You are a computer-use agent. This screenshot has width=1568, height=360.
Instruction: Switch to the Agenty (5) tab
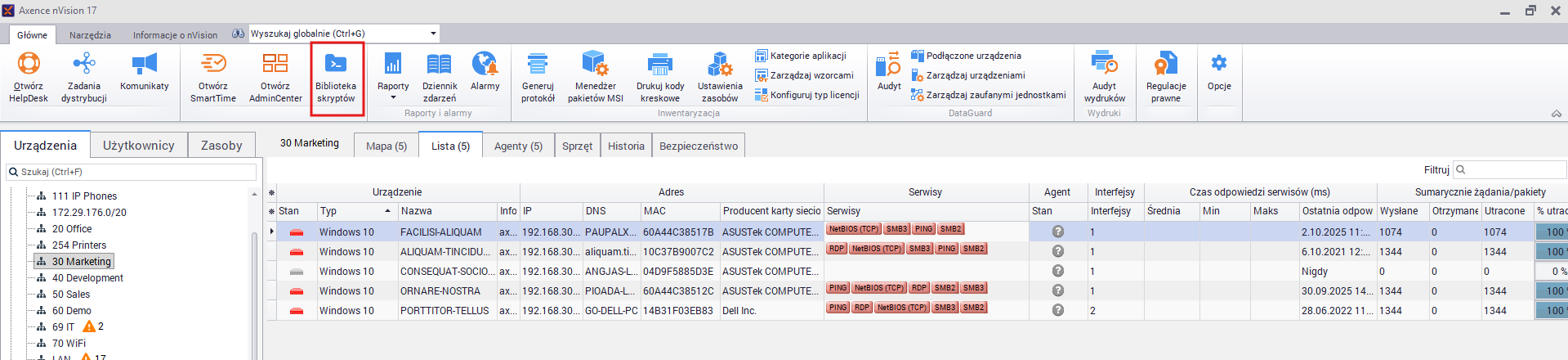518,146
